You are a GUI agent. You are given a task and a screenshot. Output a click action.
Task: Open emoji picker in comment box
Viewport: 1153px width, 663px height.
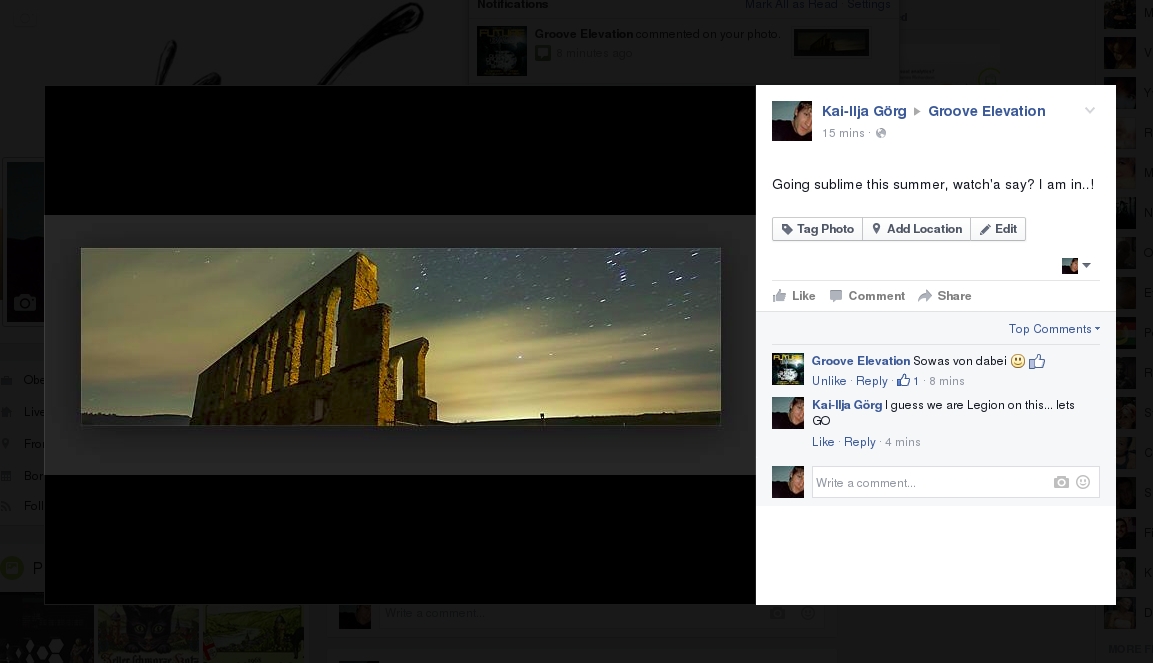[1083, 482]
